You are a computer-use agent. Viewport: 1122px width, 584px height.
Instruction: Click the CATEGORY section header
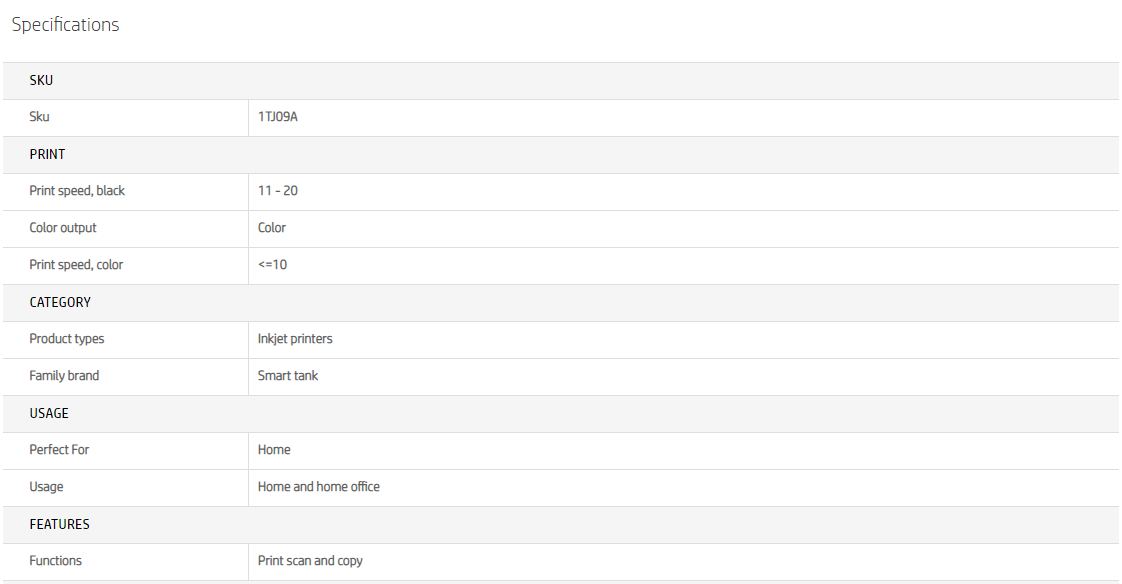pyautogui.click(x=60, y=302)
